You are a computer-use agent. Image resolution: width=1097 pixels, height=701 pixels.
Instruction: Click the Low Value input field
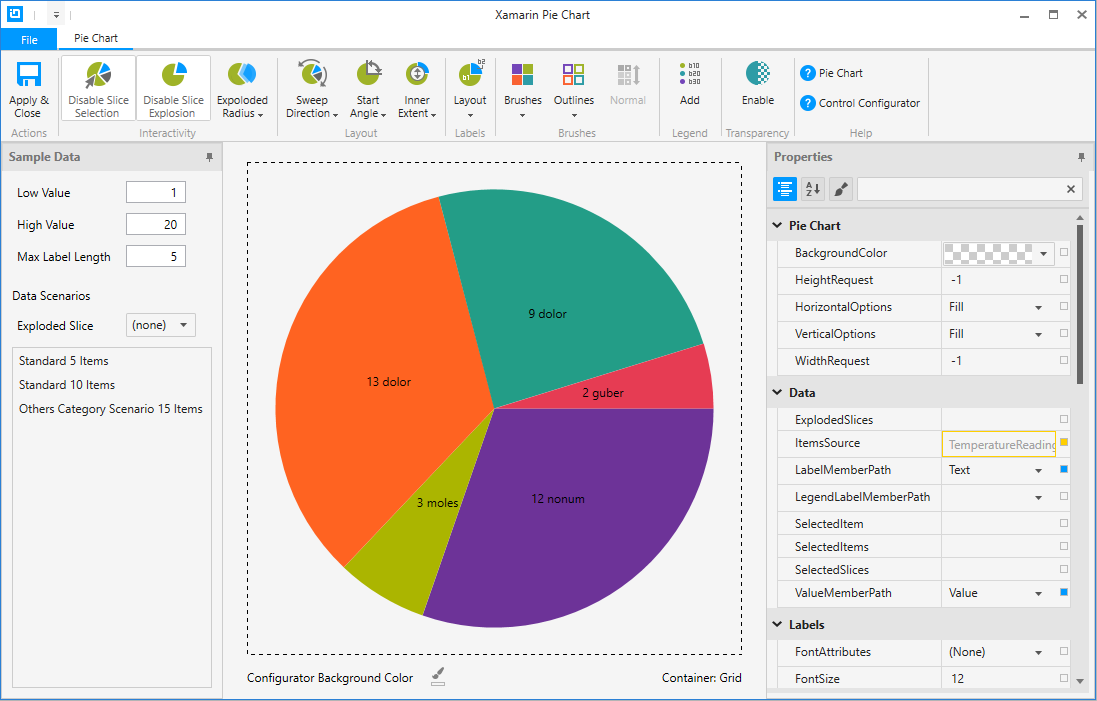click(x=155, y=192)
